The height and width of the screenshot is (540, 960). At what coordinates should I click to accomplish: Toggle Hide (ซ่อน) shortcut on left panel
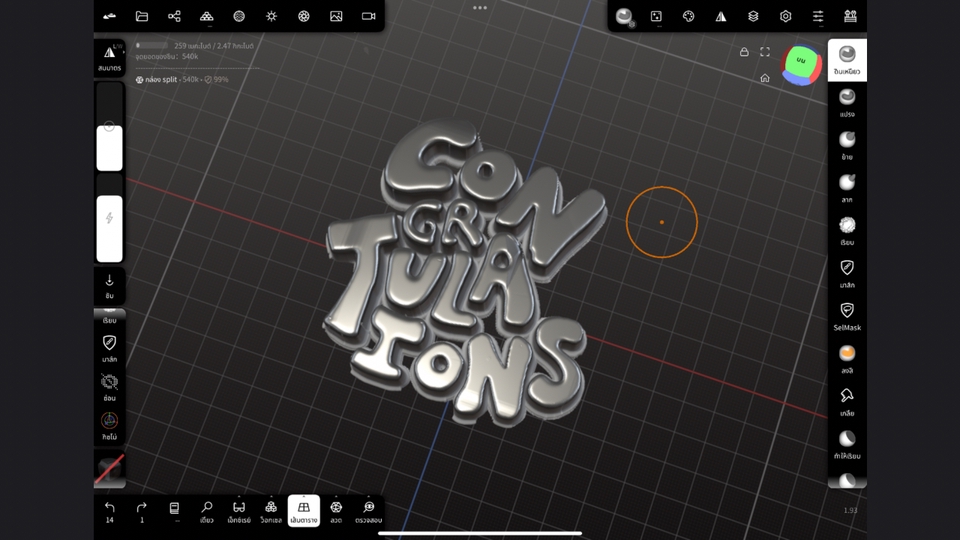pyautogui.click(x=110, y=387)
